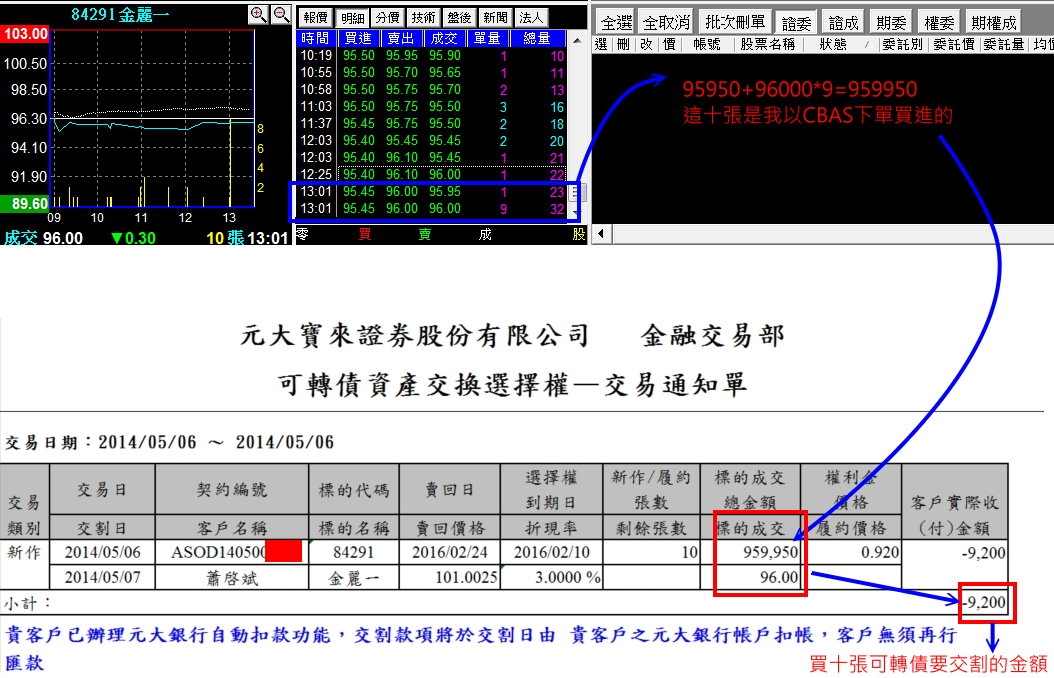Select the 法人 tab
The height and width of the screenshot is (678, 1054).
click(x=531, y=17)
